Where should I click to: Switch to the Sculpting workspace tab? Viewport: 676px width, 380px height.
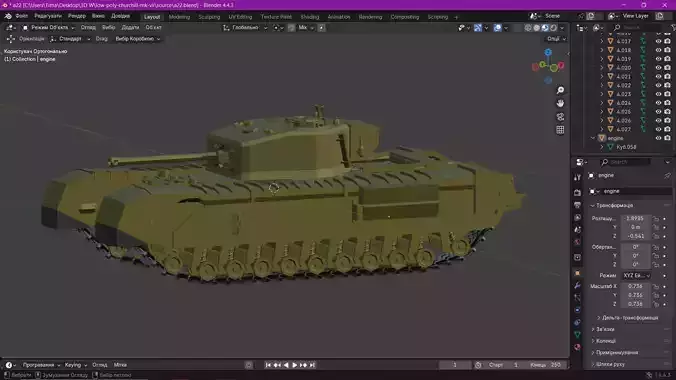pyautogui.click(x=209, y=17)
